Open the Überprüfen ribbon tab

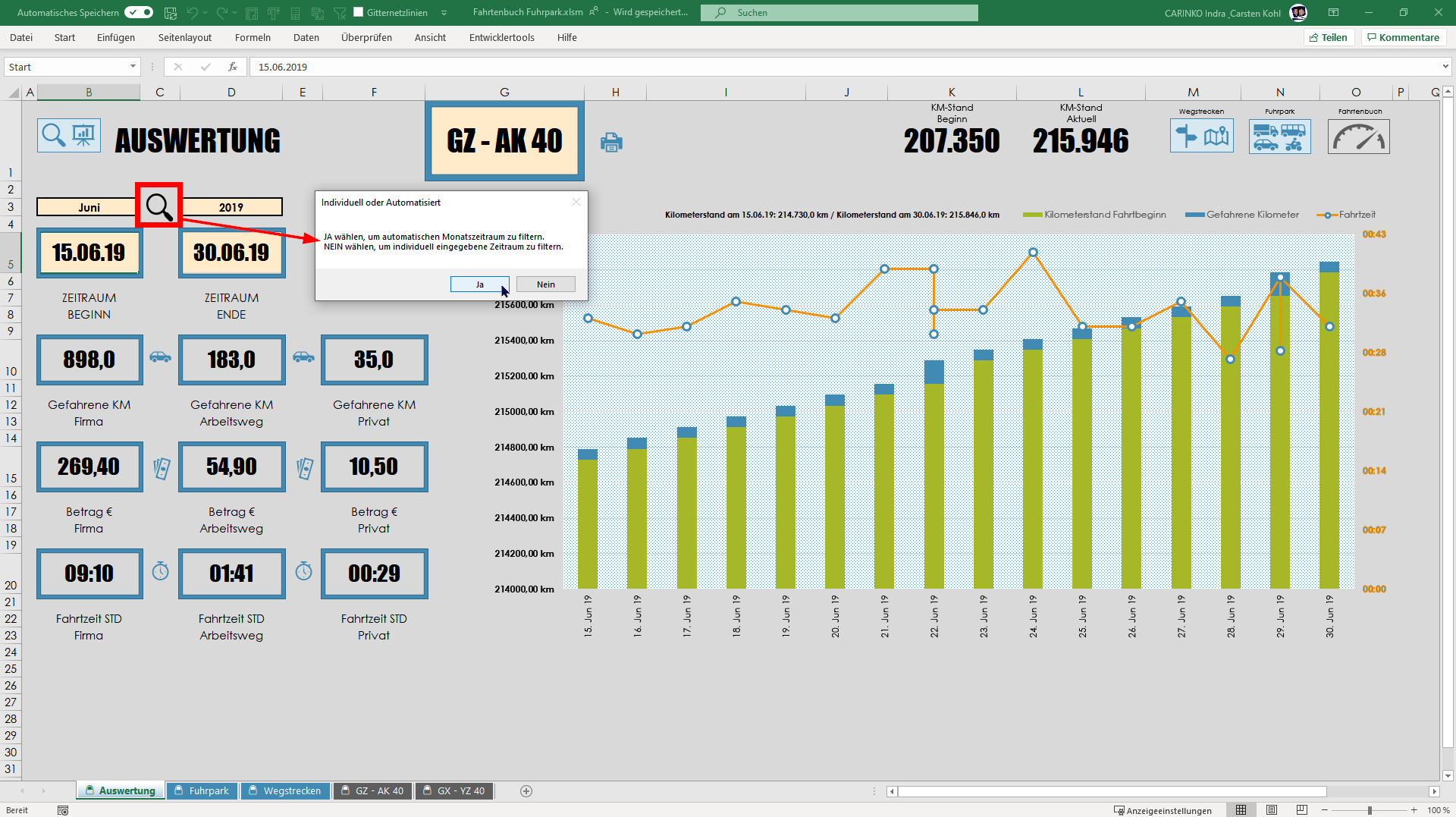pyautogui.click(x=366, y=37)
